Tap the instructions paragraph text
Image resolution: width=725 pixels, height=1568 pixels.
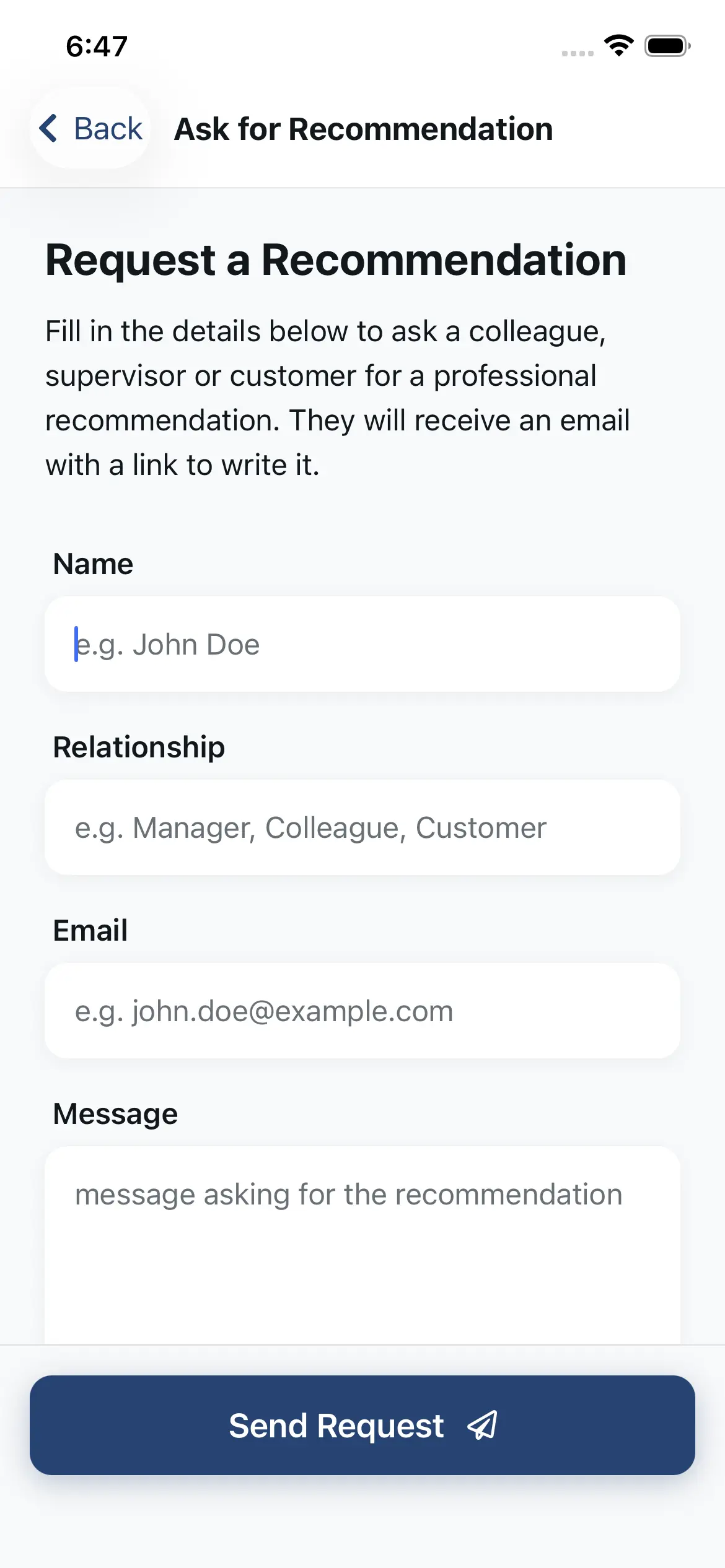click(337, 398)
